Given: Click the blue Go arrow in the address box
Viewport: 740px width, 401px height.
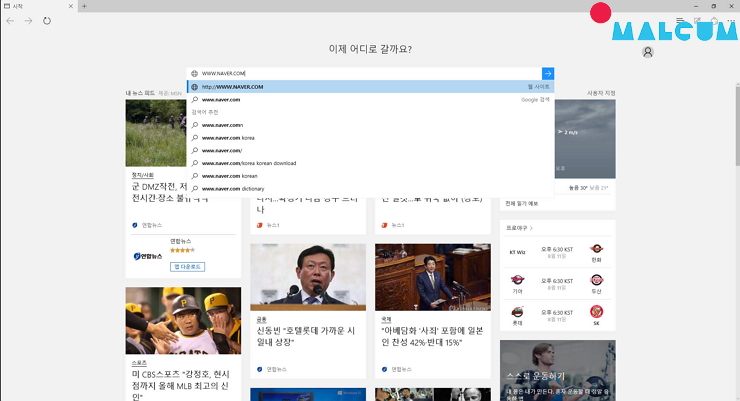Looking at the screenshot, I should [x=547, y=73].
